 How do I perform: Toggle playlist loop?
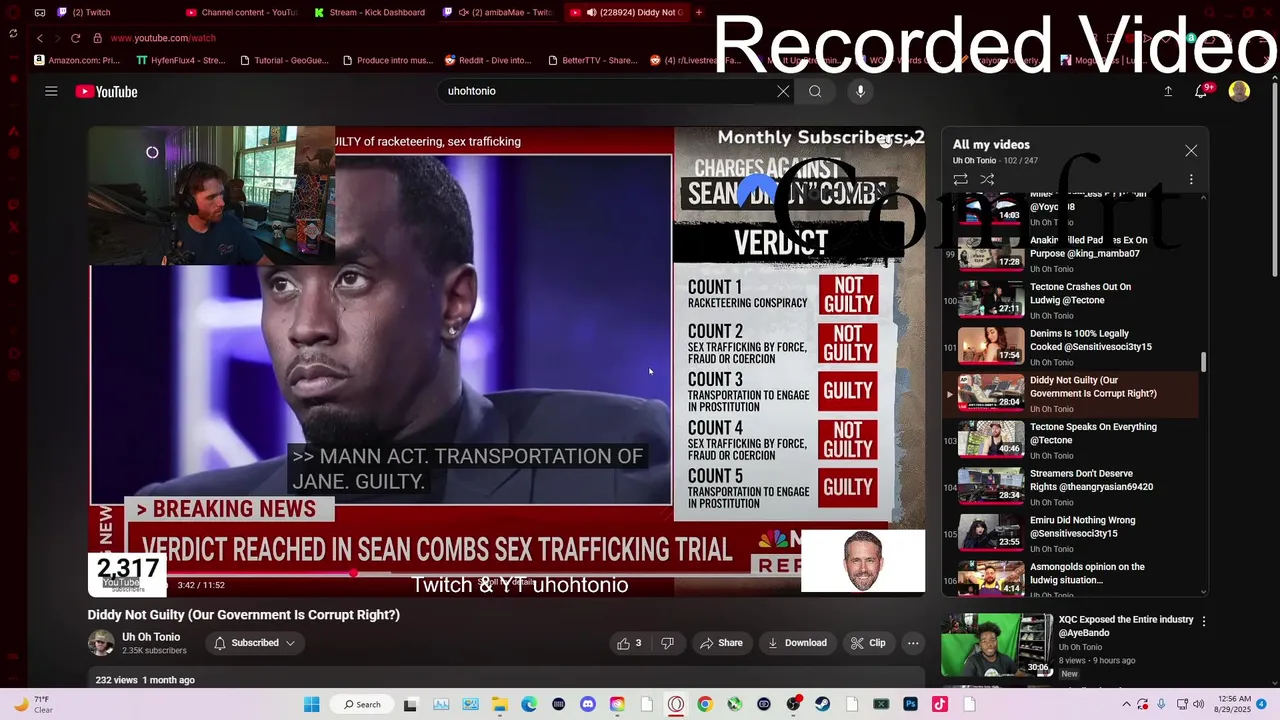pyautogui.click(x=960, y=179)
